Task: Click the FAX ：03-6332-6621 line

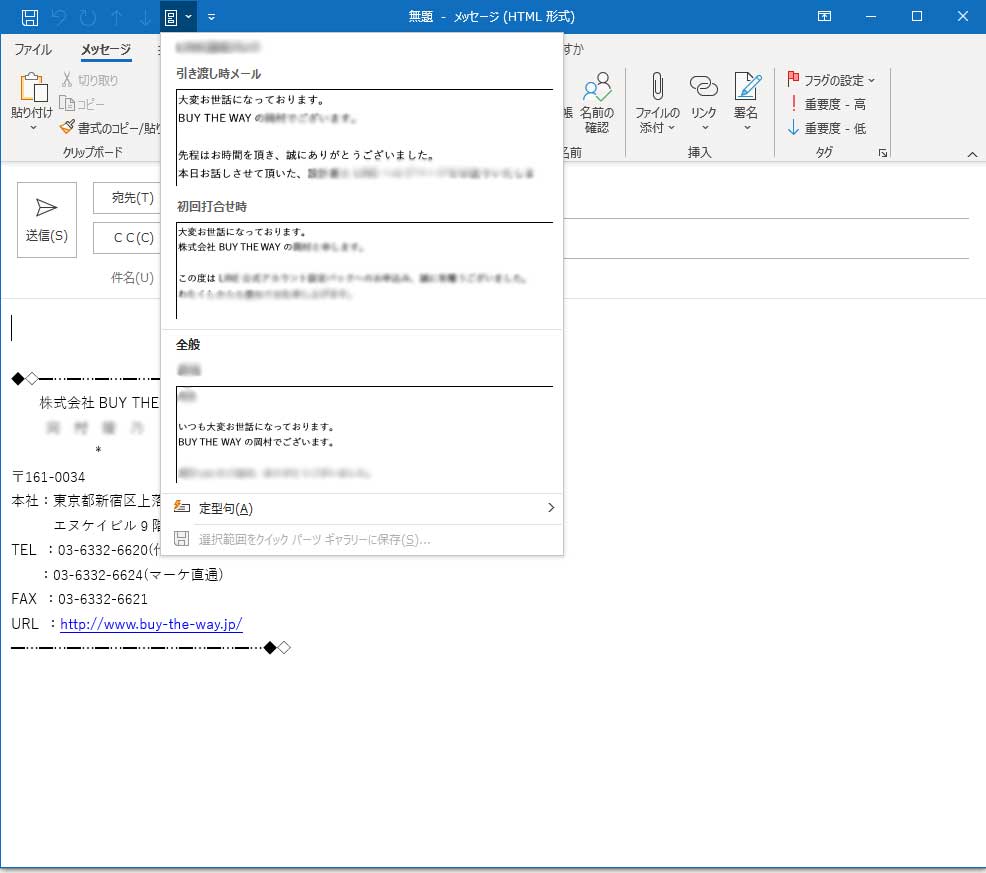Action: [x=79, y=599]
